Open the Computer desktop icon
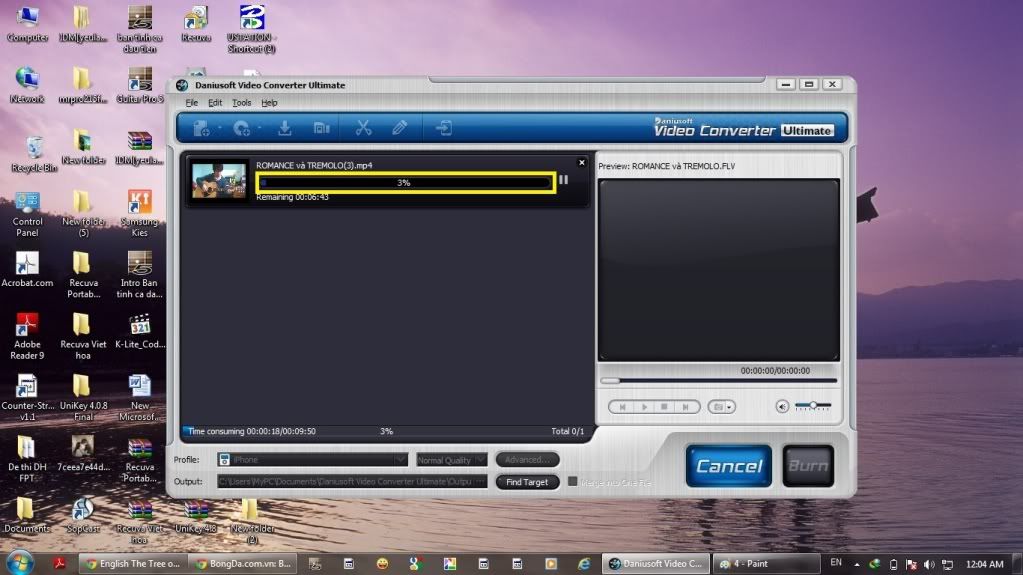The height and width of the screenshot is (575, 1023). [27, 24]
